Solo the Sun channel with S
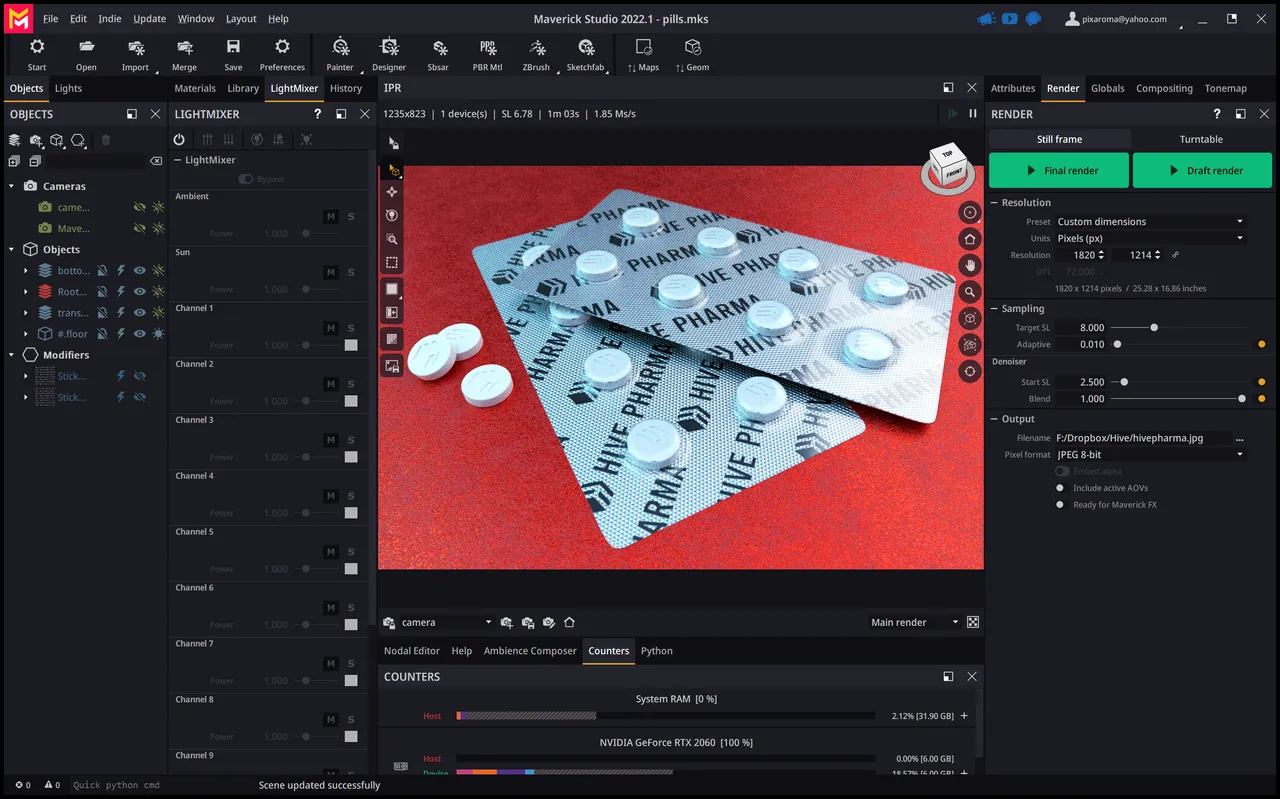 351,273
